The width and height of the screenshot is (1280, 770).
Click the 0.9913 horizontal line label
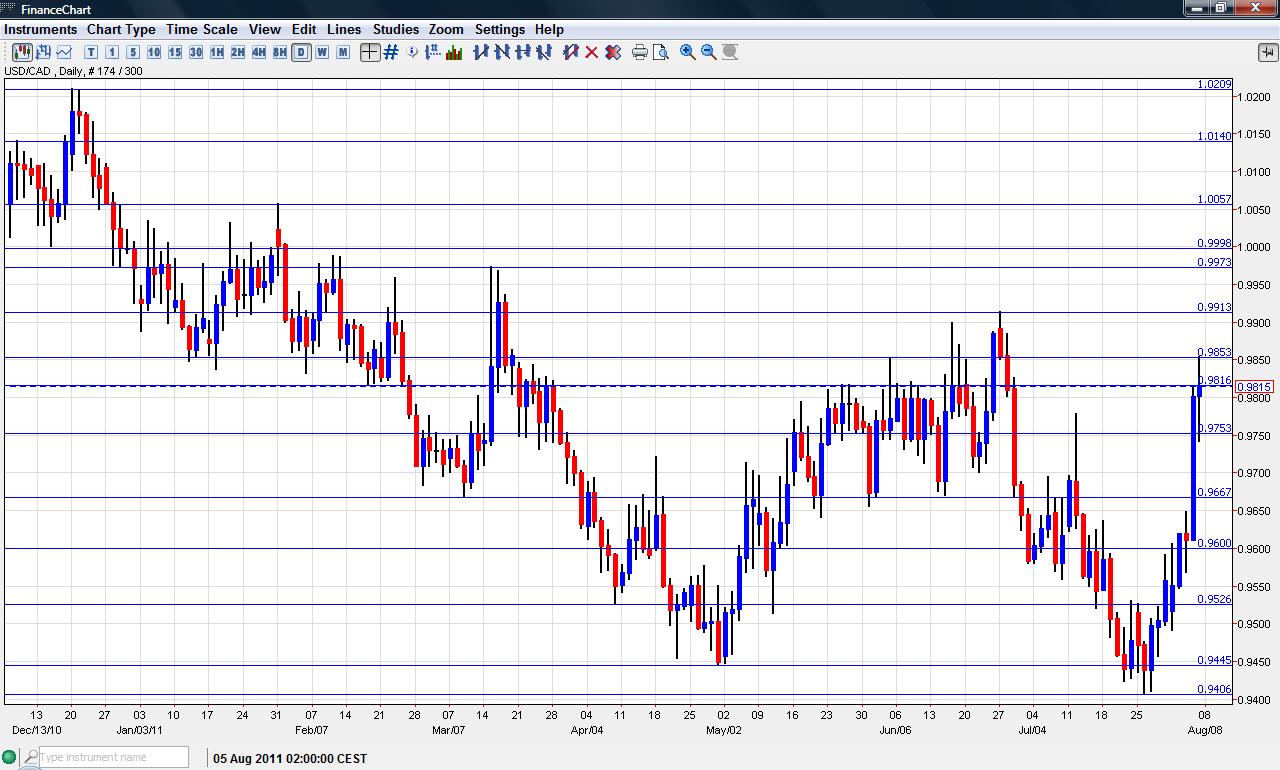pos(1214,307)
